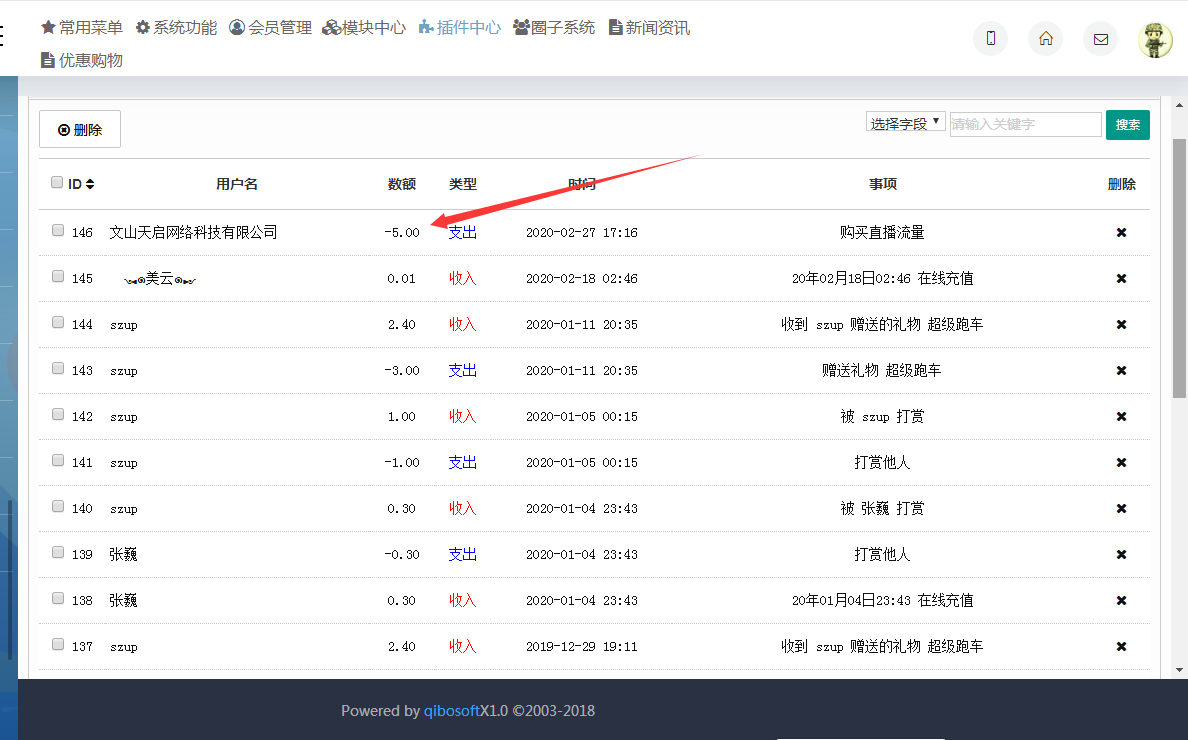This screenshot has width=1188, height=740.
Task: Check the checkbox for record 145
Action: tap(58, 277)
